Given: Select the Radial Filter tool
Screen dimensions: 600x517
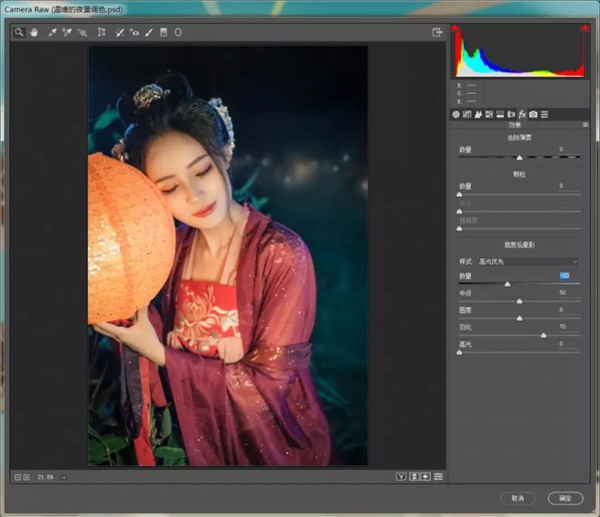Looking at the screenshot, I should click(178, 32).
